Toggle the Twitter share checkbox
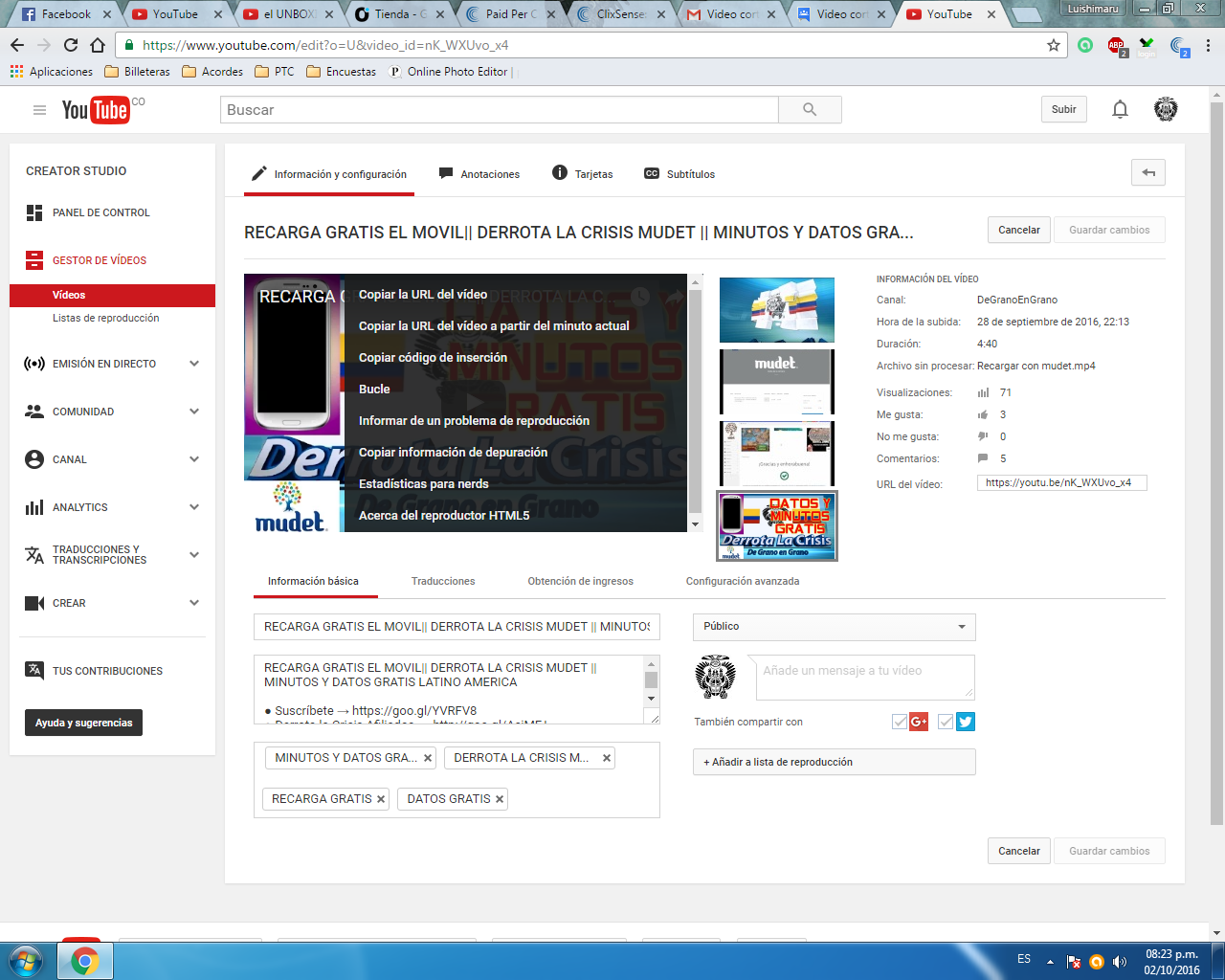 pos(946,722)
